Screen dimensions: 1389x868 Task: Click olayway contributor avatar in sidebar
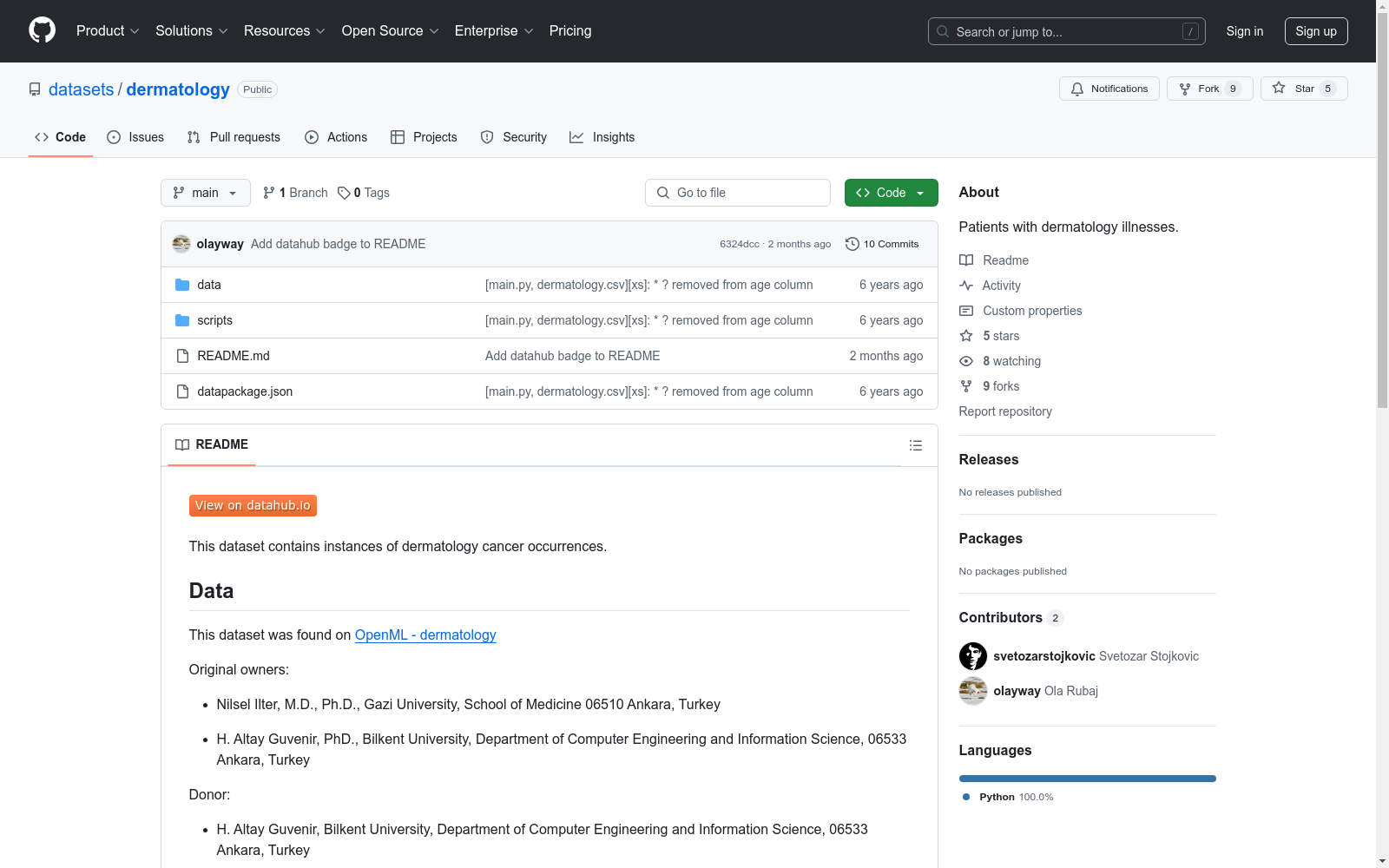click(973, 691)
